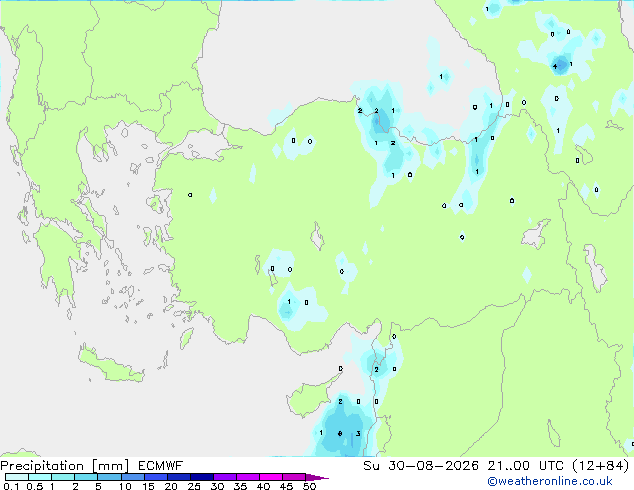634x490 pixels.
Task: Click the "10" legend value
Action: [x=125, y=486]
